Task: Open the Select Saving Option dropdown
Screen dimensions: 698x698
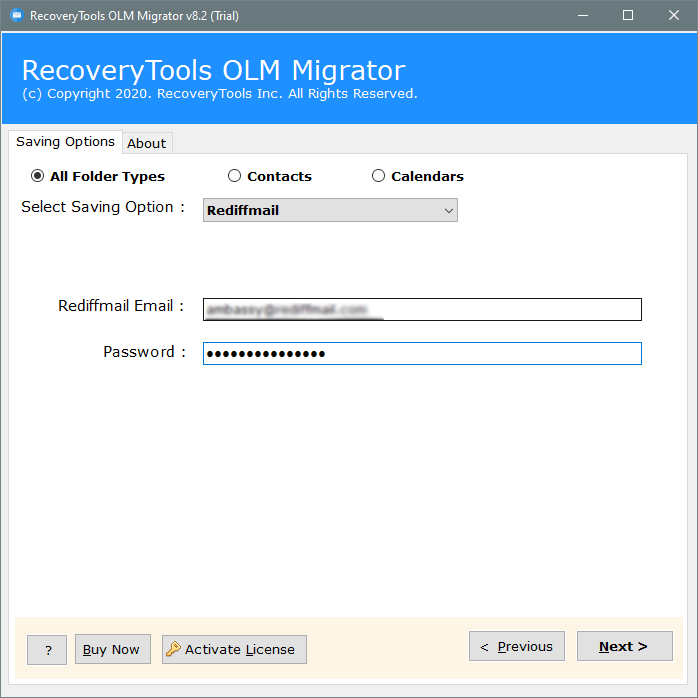Action: click(x=330, y=210)
